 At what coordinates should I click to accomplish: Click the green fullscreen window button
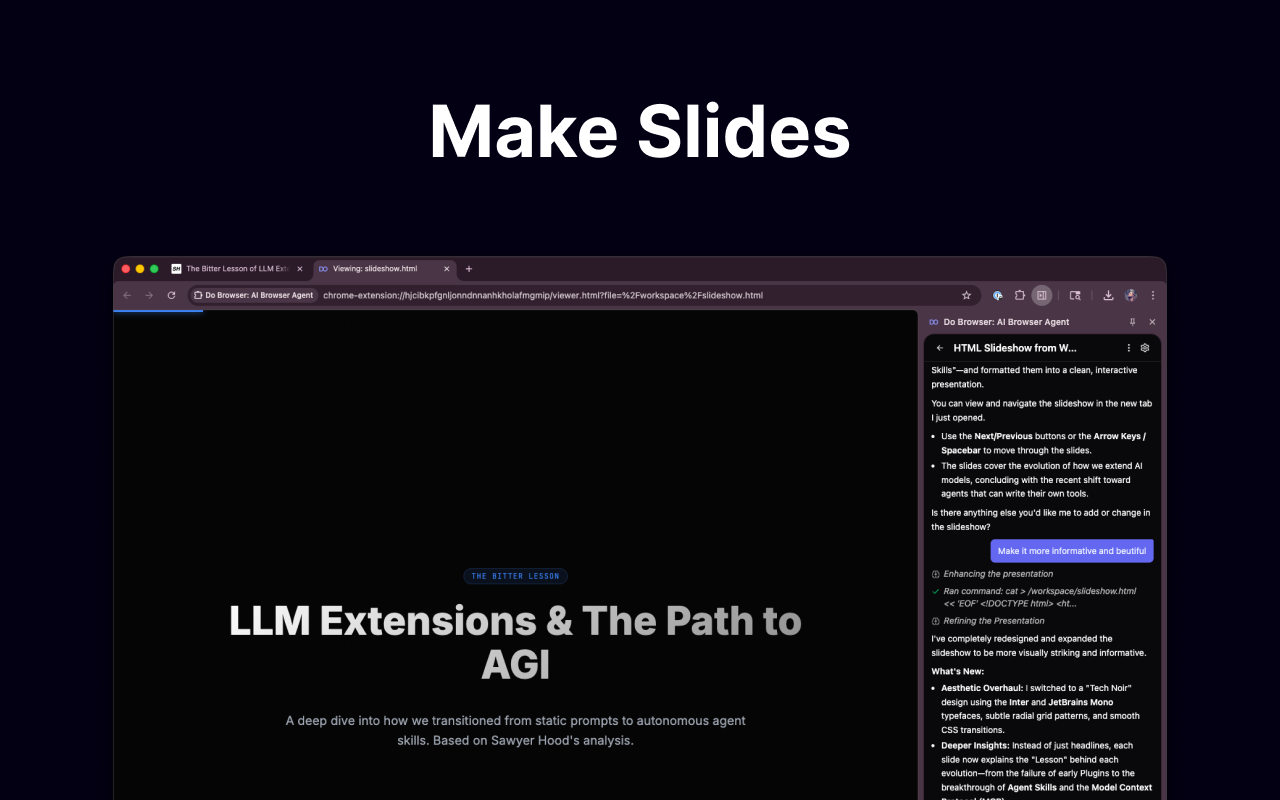point(154,269)
